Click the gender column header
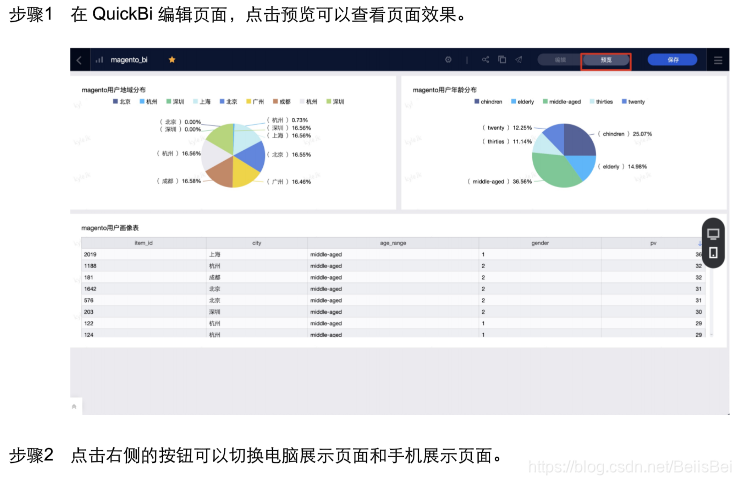 pos(540,243)
